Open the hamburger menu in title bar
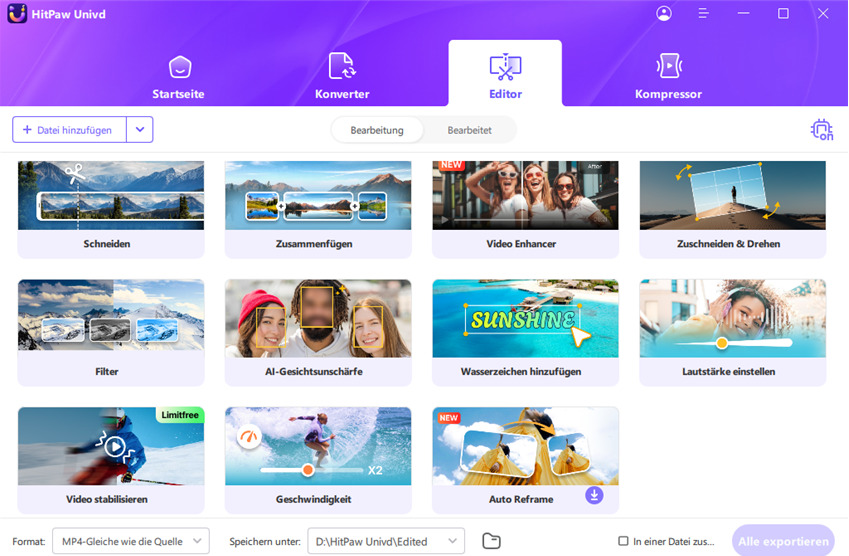The height and width of the screenshot is (556, 849). 703,14
